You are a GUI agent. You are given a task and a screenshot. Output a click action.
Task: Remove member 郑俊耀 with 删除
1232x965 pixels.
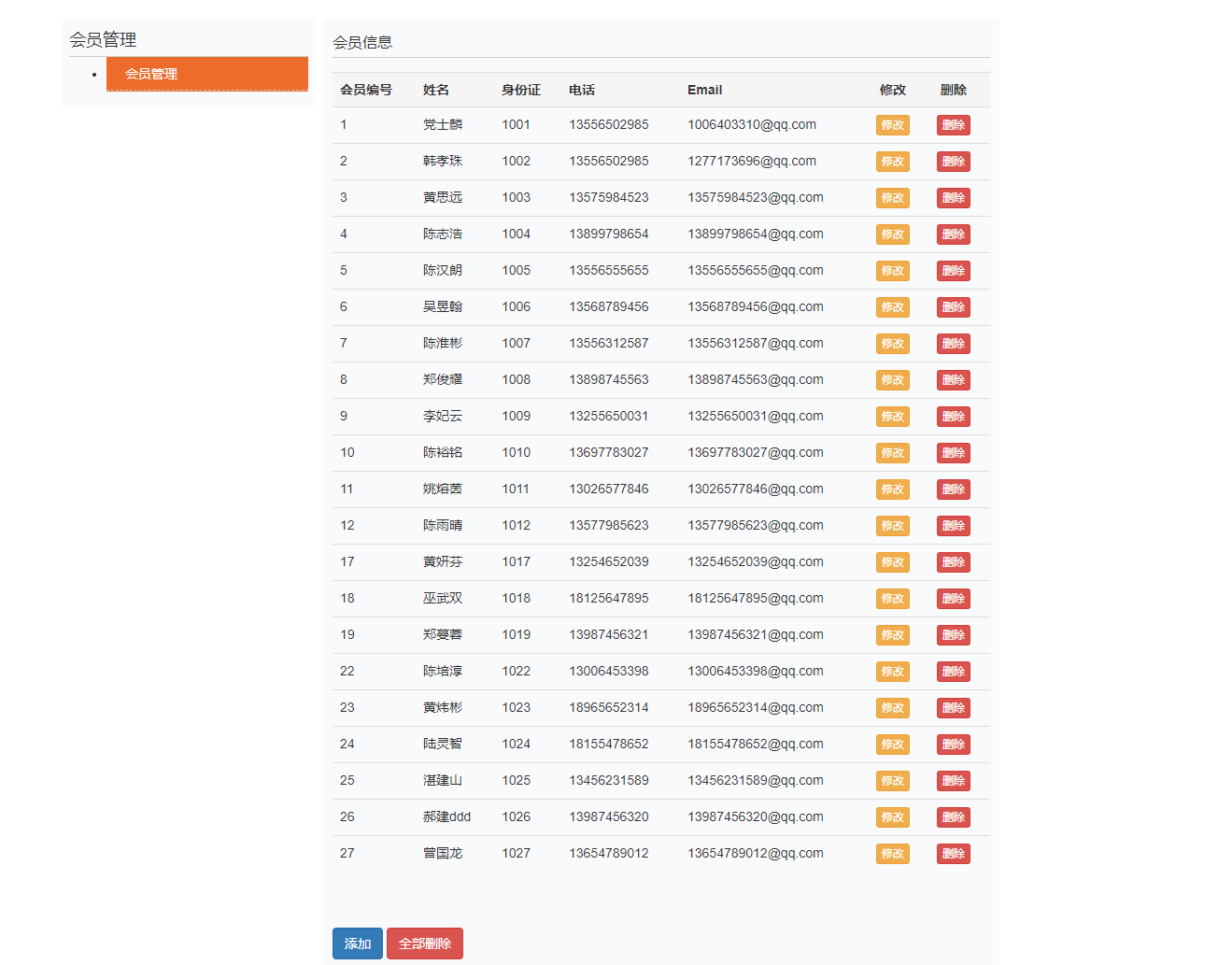(953, 380)
